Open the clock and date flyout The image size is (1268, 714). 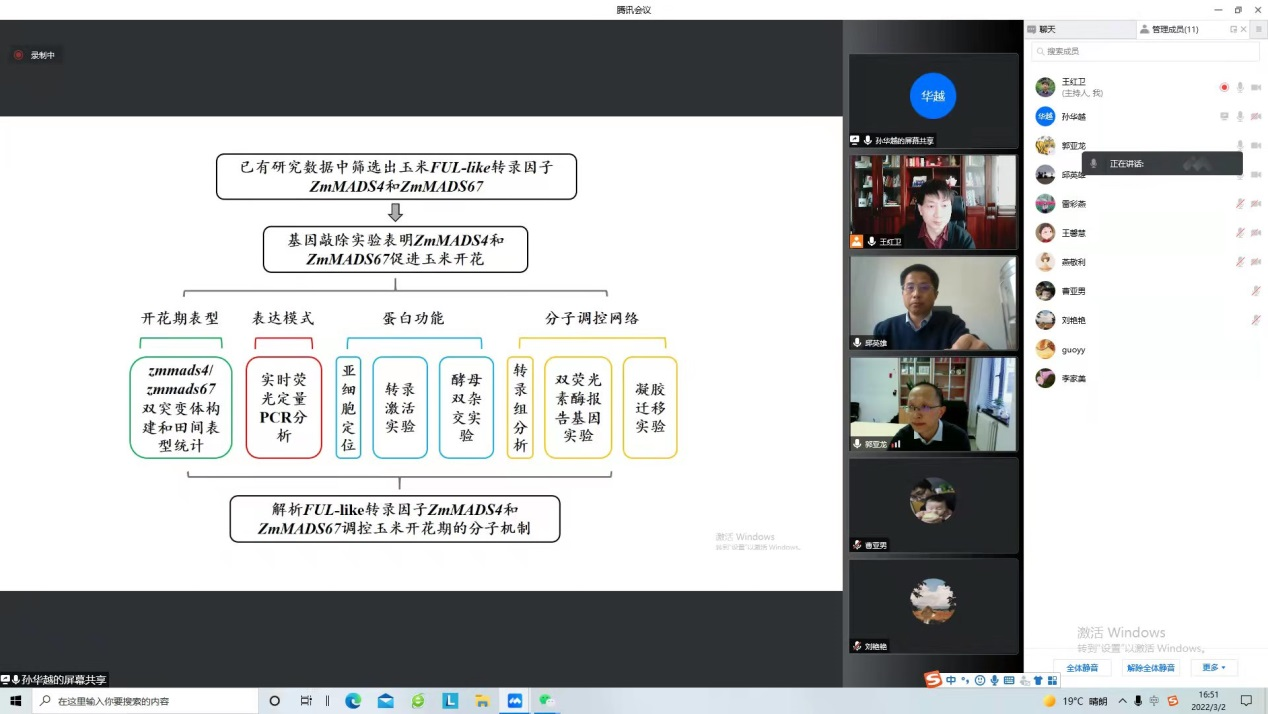pyautogui.click(x=1209, y=701)
